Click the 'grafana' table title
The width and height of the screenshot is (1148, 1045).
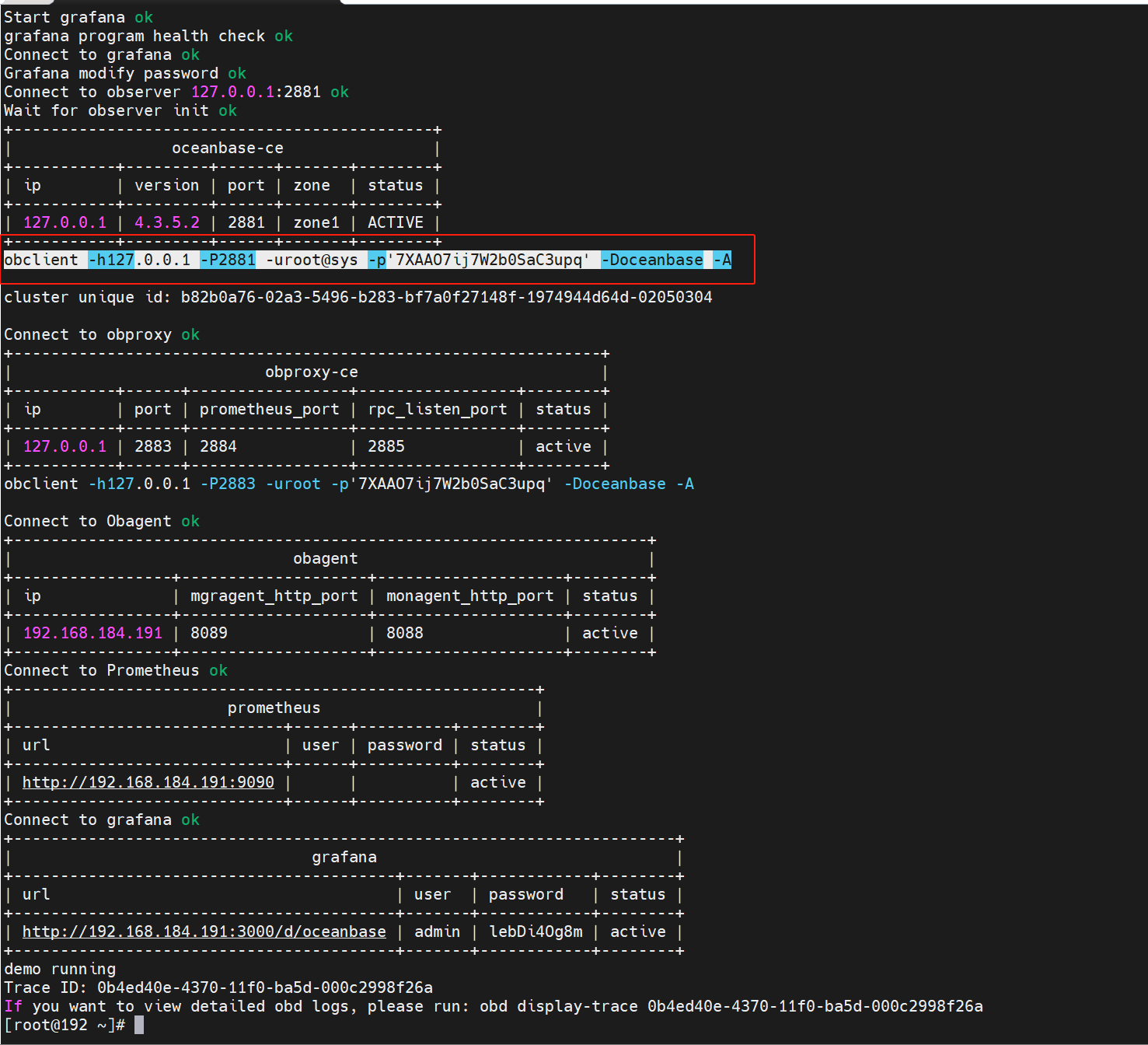click(x=344, y=857)
